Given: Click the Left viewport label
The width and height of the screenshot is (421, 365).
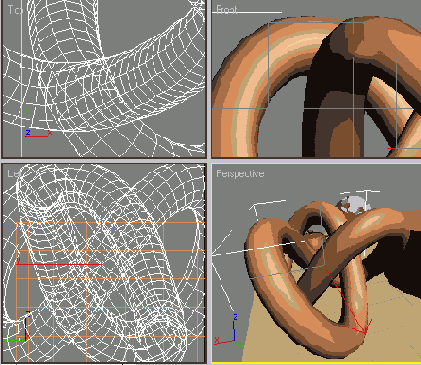Looking at the screenshot, I should pyautogui.click(x=14, y=173).
